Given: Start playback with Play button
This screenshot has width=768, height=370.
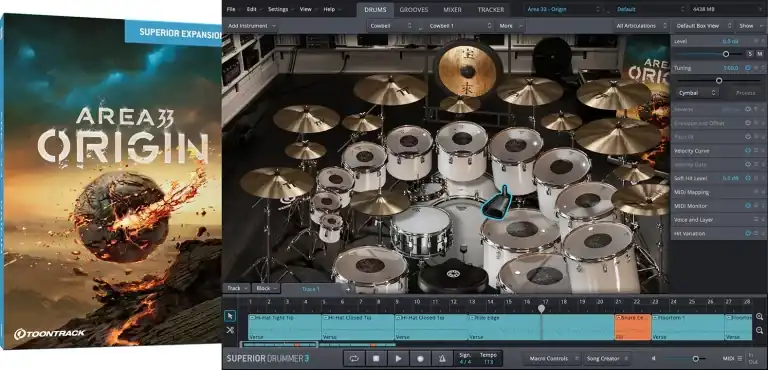Looking at the screenshot, I should (398, 359).
